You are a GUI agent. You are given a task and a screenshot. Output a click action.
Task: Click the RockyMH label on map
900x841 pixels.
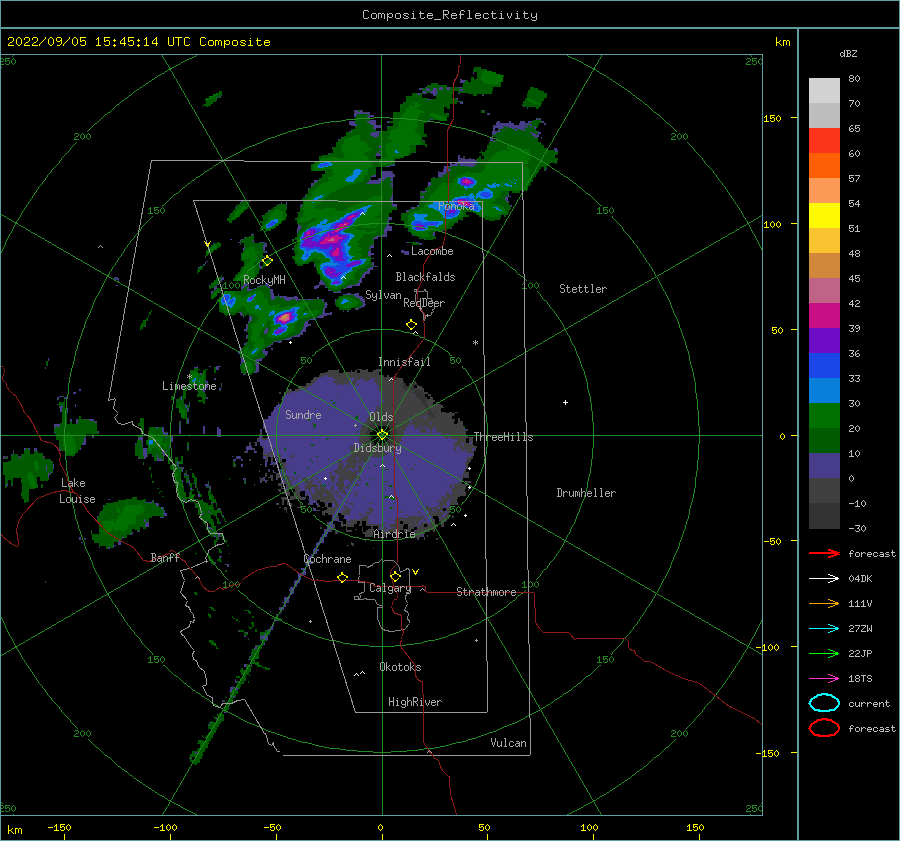click(x=264, y=280)
